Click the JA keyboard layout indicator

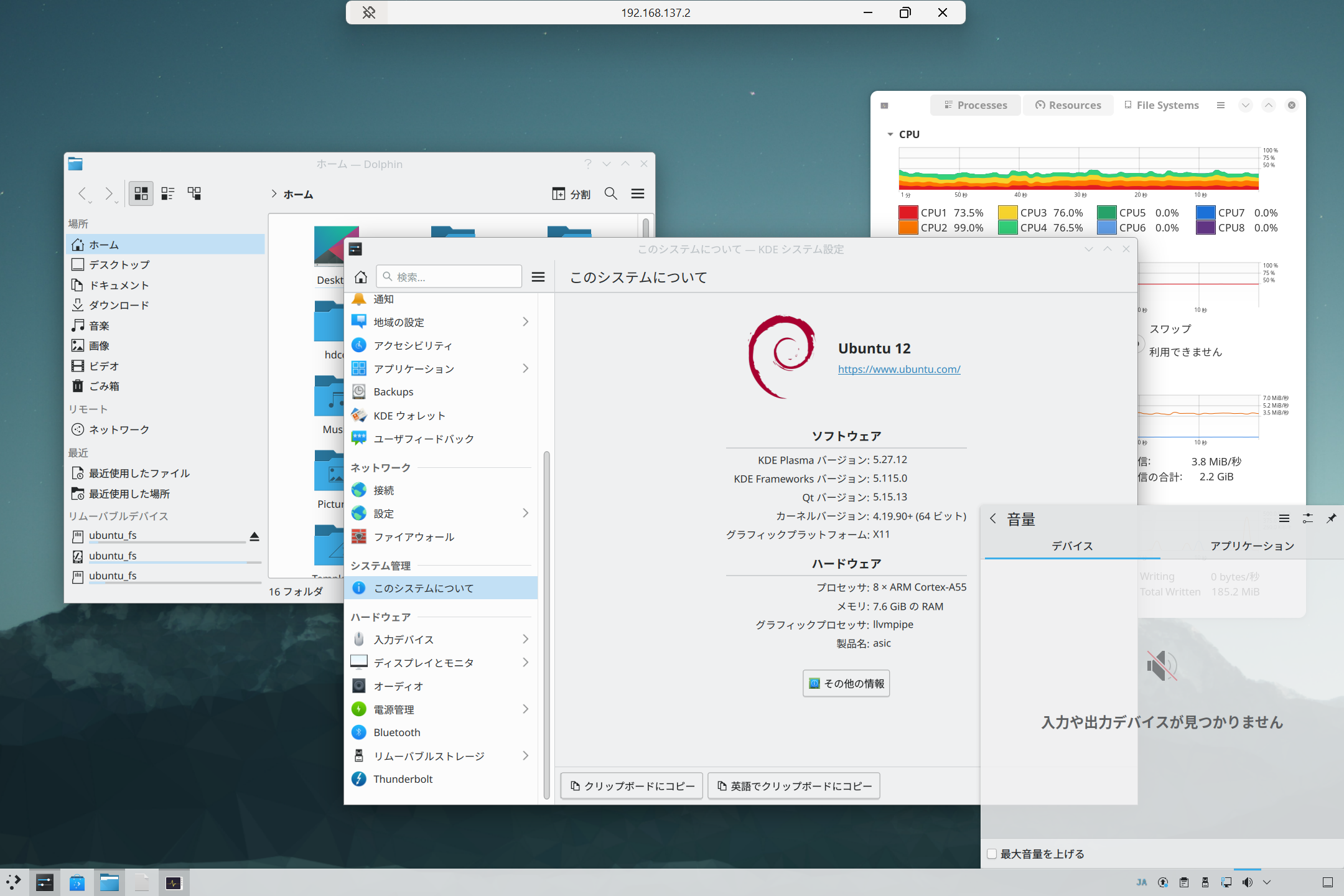click(x=1142, y=882)
